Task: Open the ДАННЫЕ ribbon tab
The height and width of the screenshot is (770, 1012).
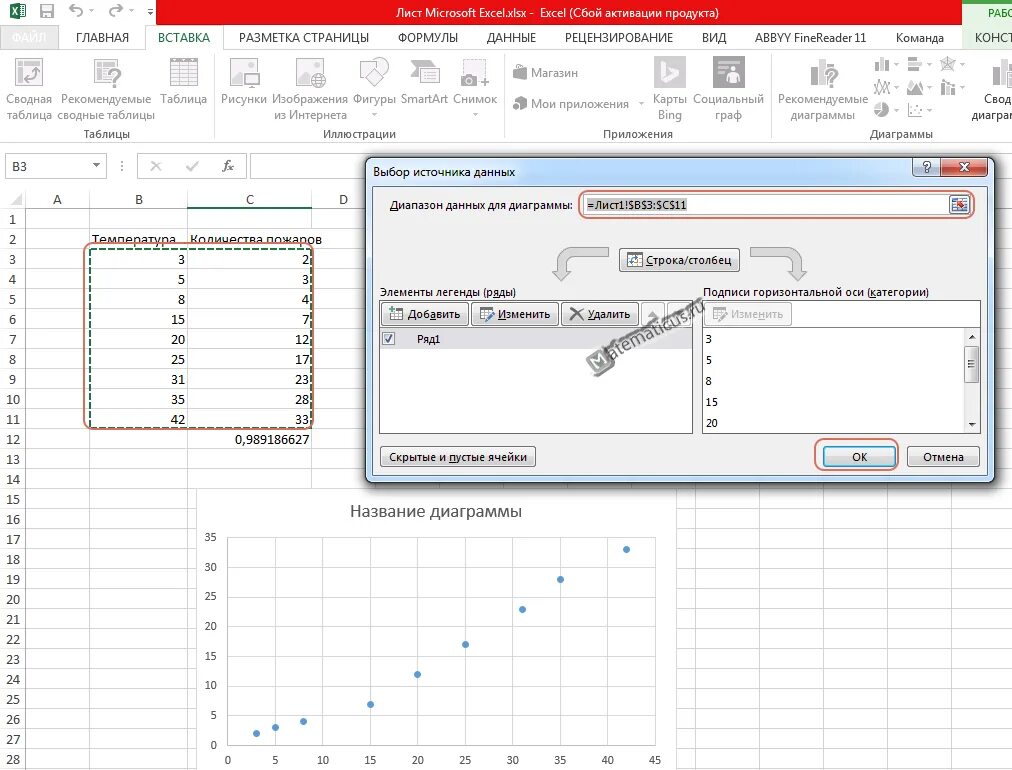Action: click(x=511, y=37)
